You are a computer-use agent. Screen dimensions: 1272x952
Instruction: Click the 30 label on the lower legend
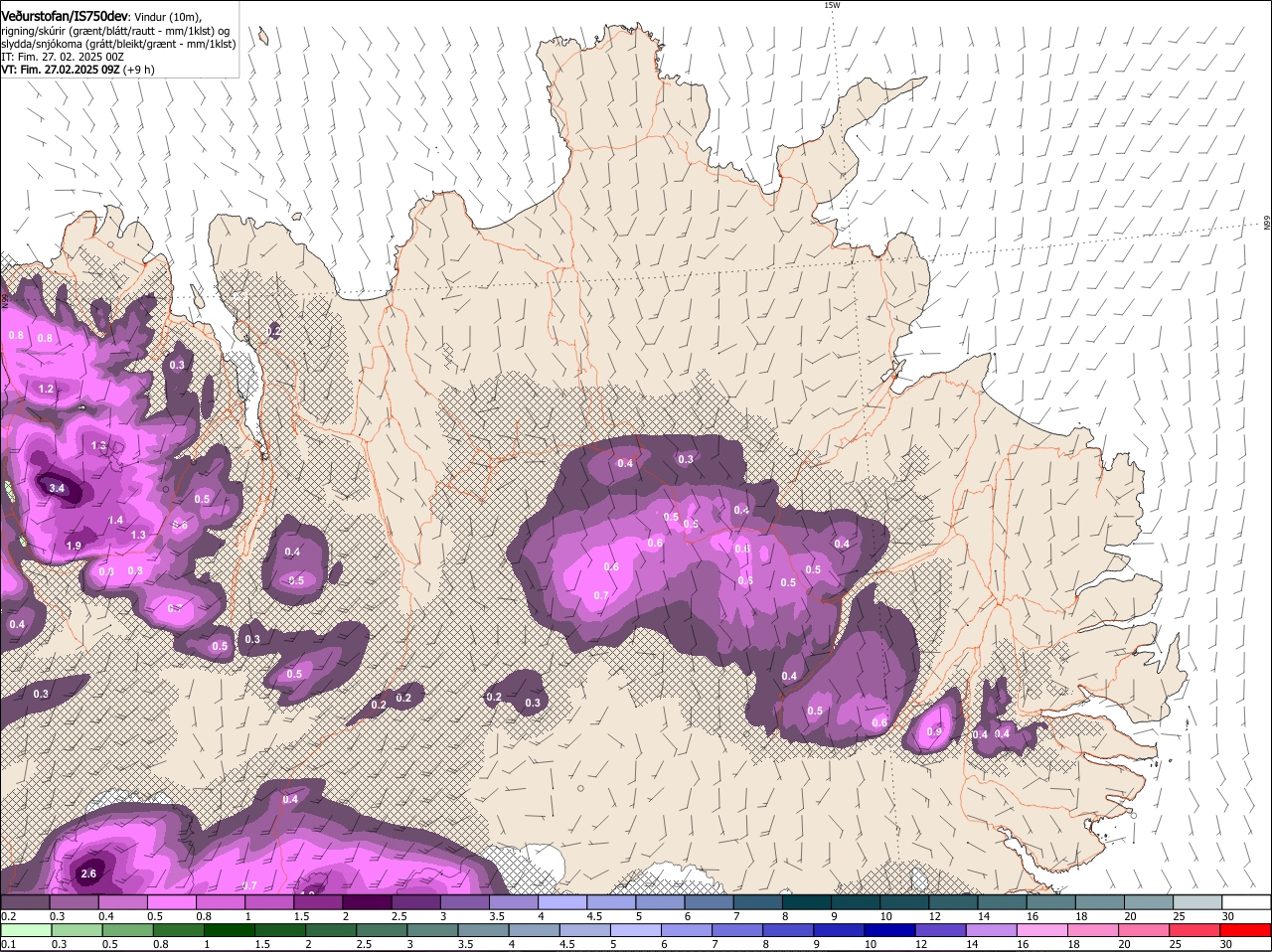tap(1226, 944)
